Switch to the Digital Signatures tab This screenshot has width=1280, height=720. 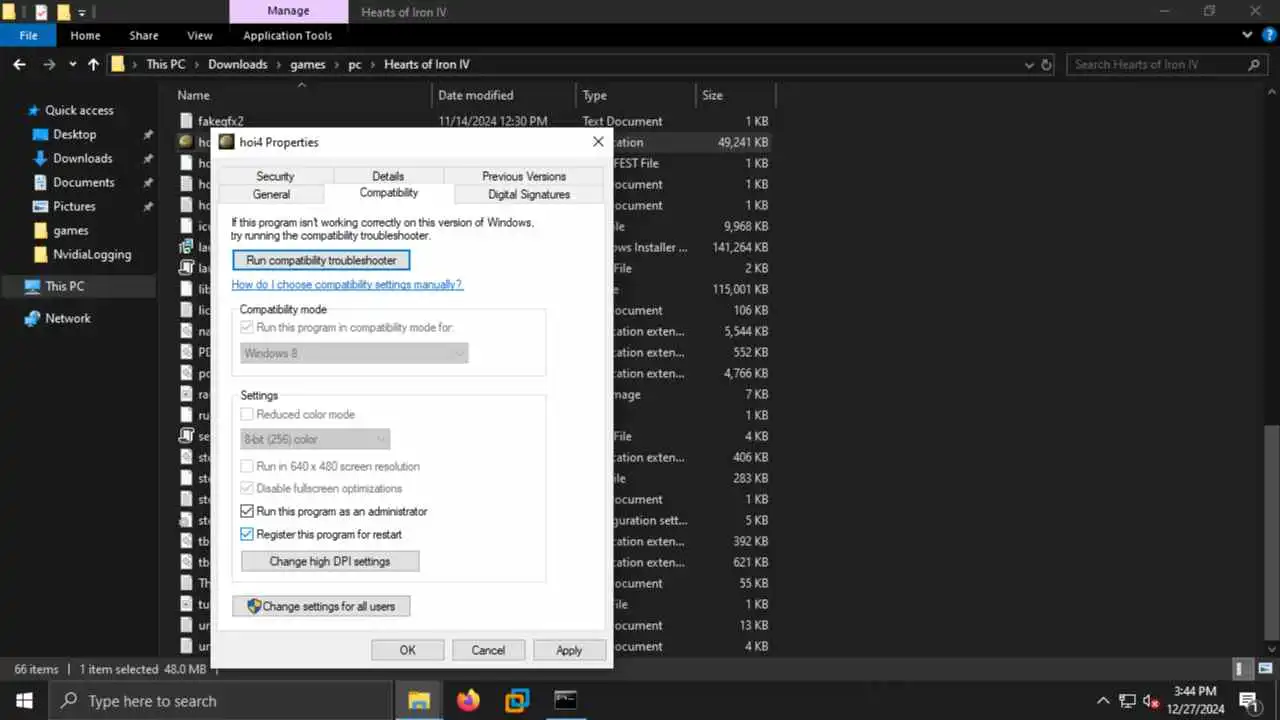tap(529, 194)
